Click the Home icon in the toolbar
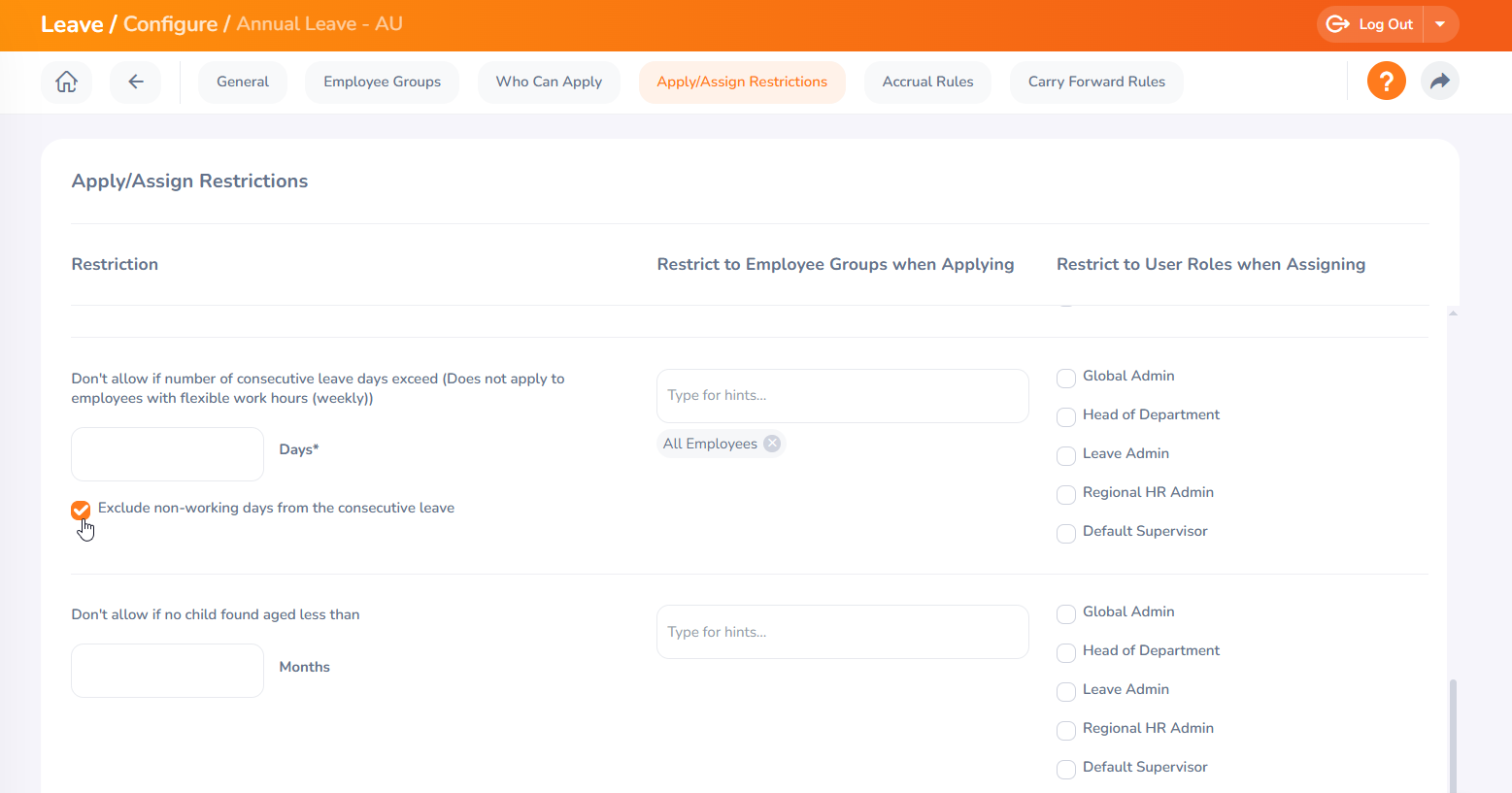 coord(66,82)
